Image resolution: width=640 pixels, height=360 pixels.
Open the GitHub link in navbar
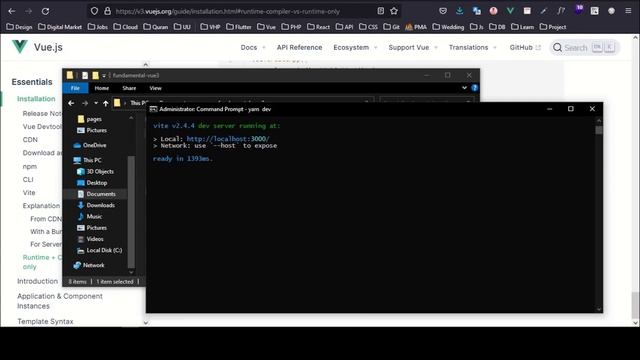(x=525, y=47)
